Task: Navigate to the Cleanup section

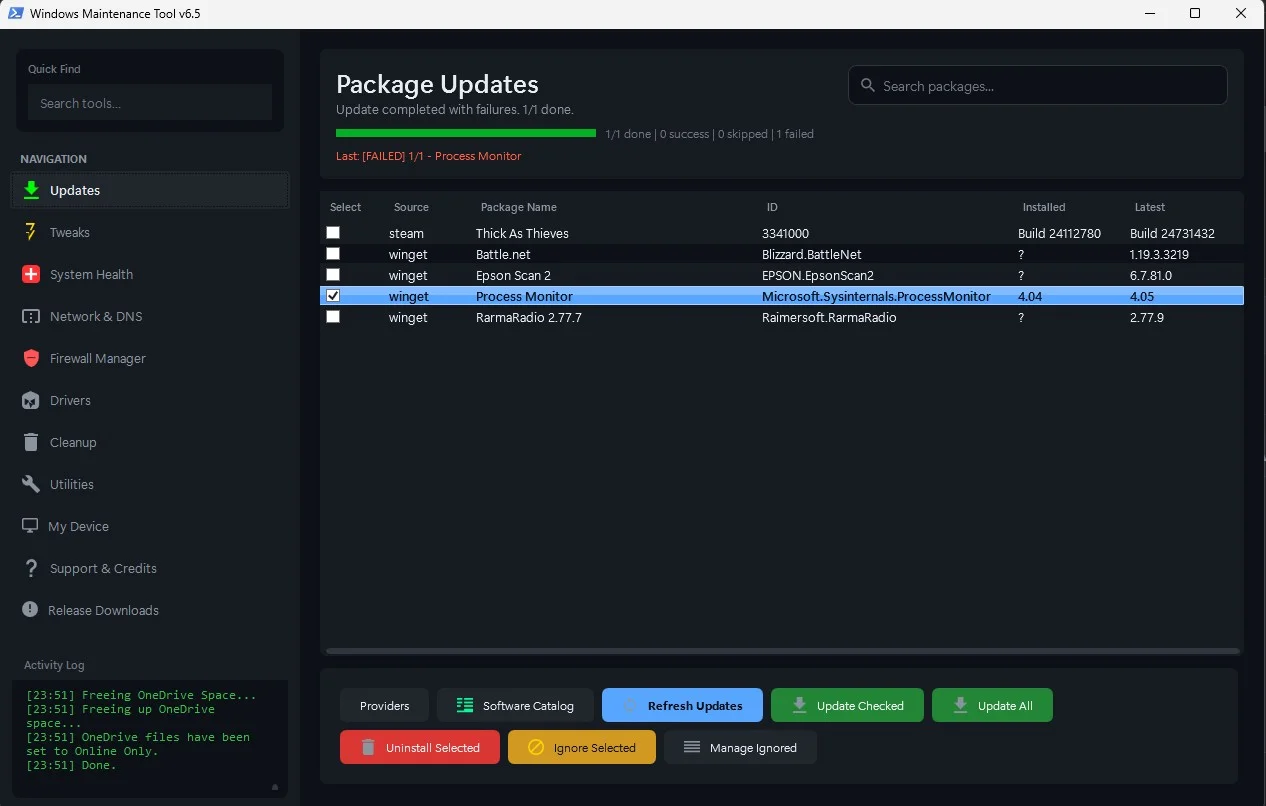Action: 150,442
